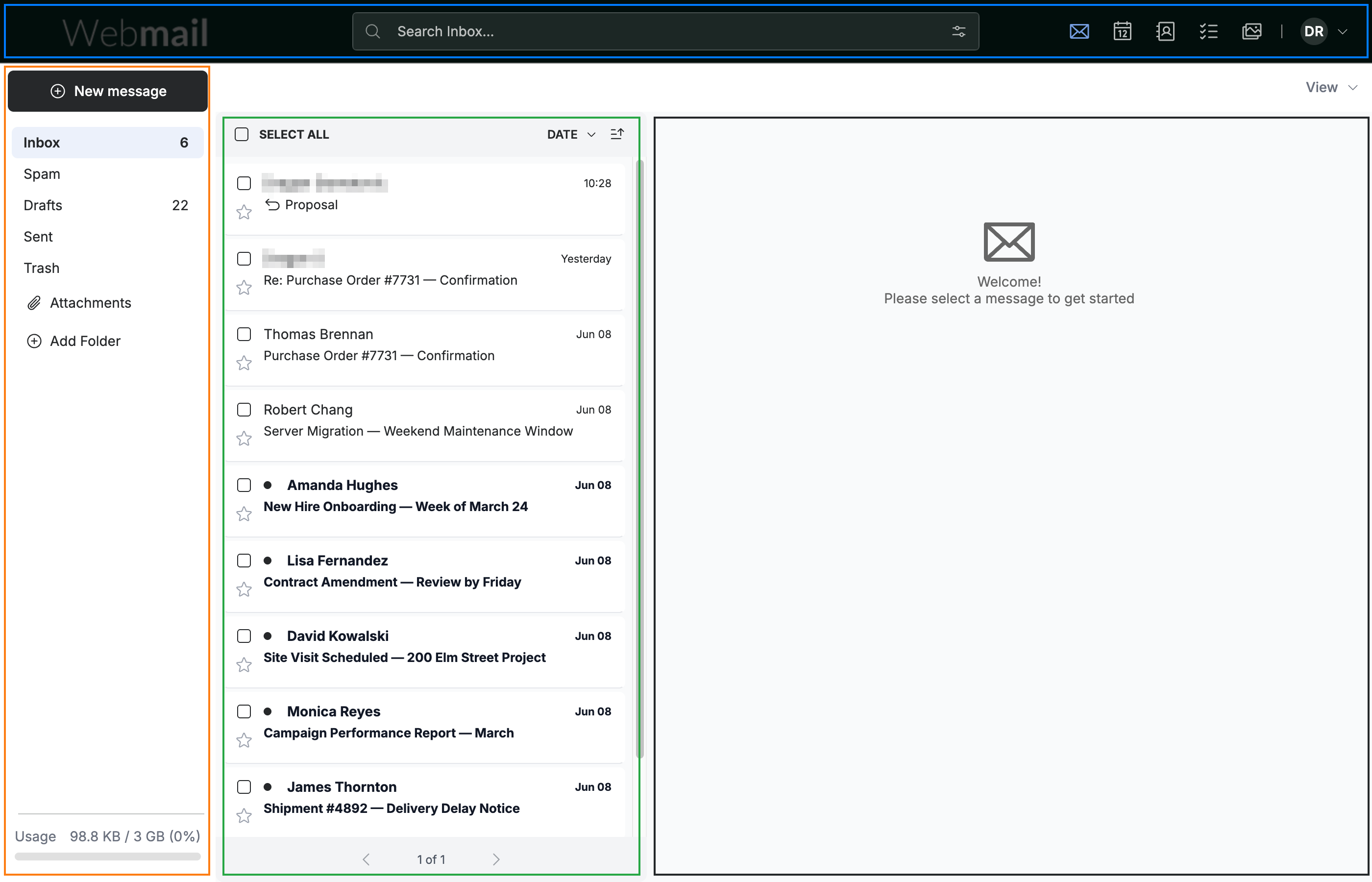The width and height of the screenshot is (1372, 882).
Task: Star Monica Reyes' Campaign Report message
Action: [x=244, y=740]
